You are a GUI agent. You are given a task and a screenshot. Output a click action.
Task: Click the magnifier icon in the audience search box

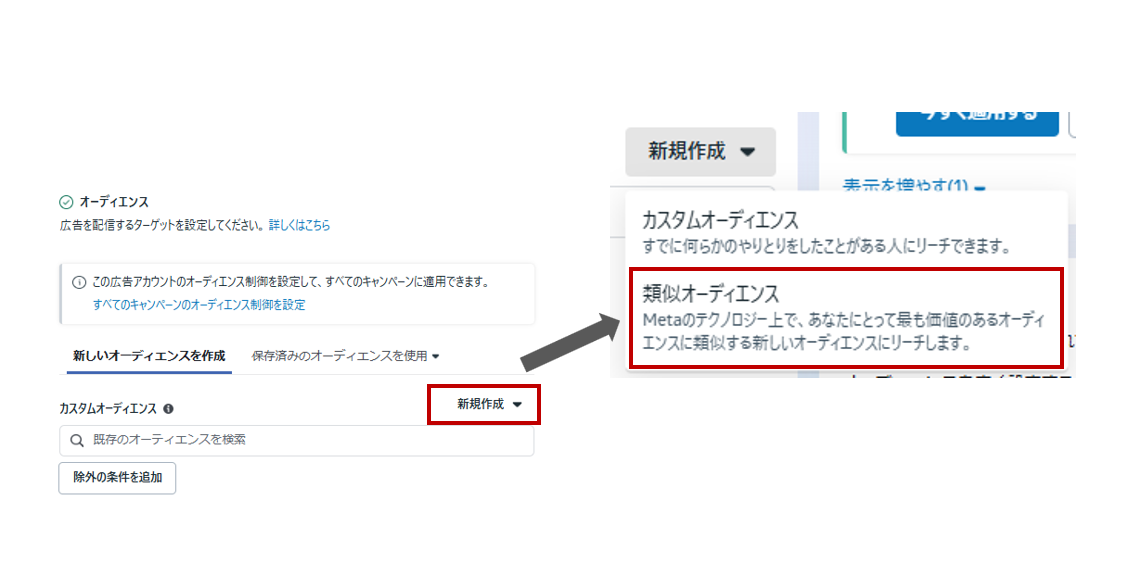(x=77, y=440)
